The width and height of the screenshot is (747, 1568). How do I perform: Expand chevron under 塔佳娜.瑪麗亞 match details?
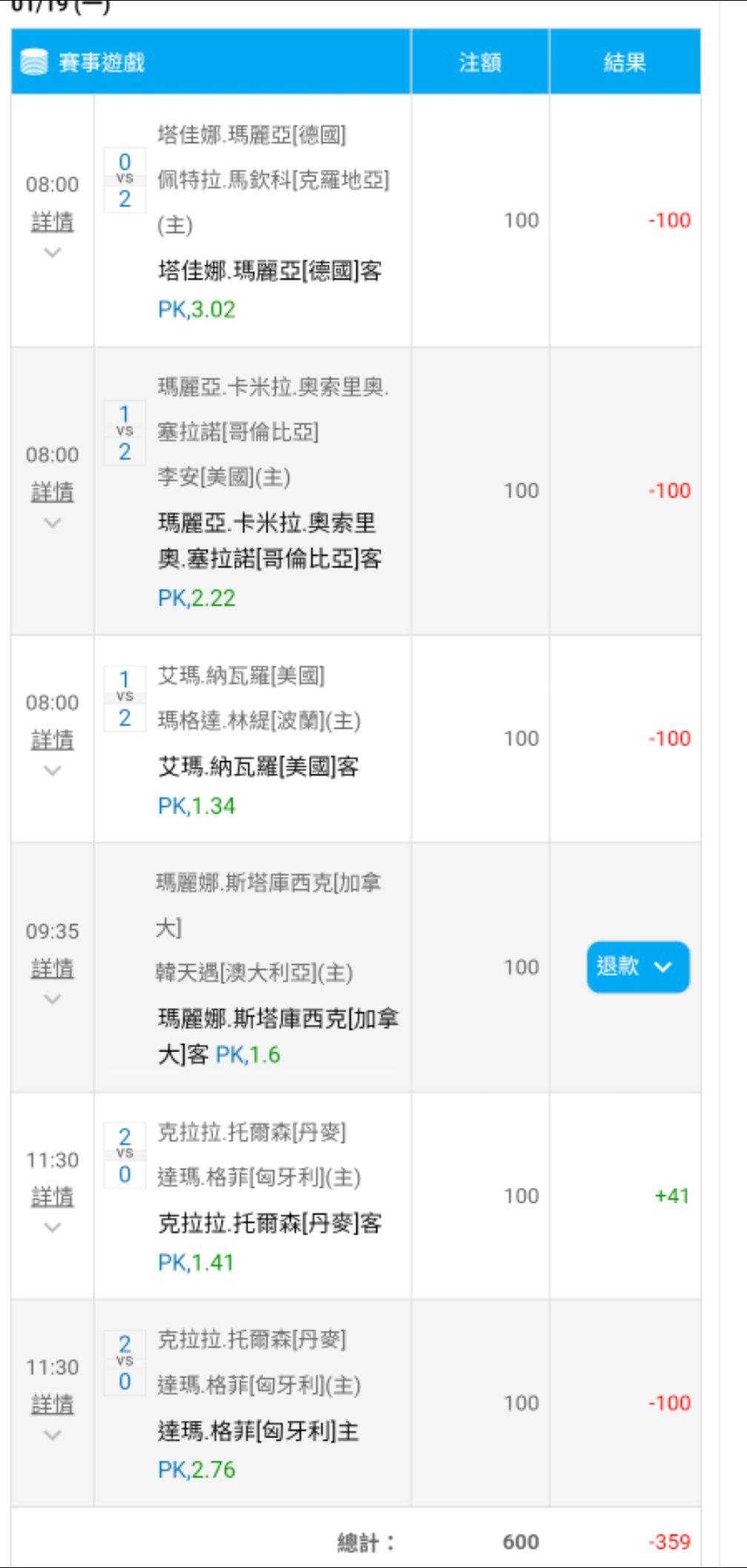tap(52, 253)
